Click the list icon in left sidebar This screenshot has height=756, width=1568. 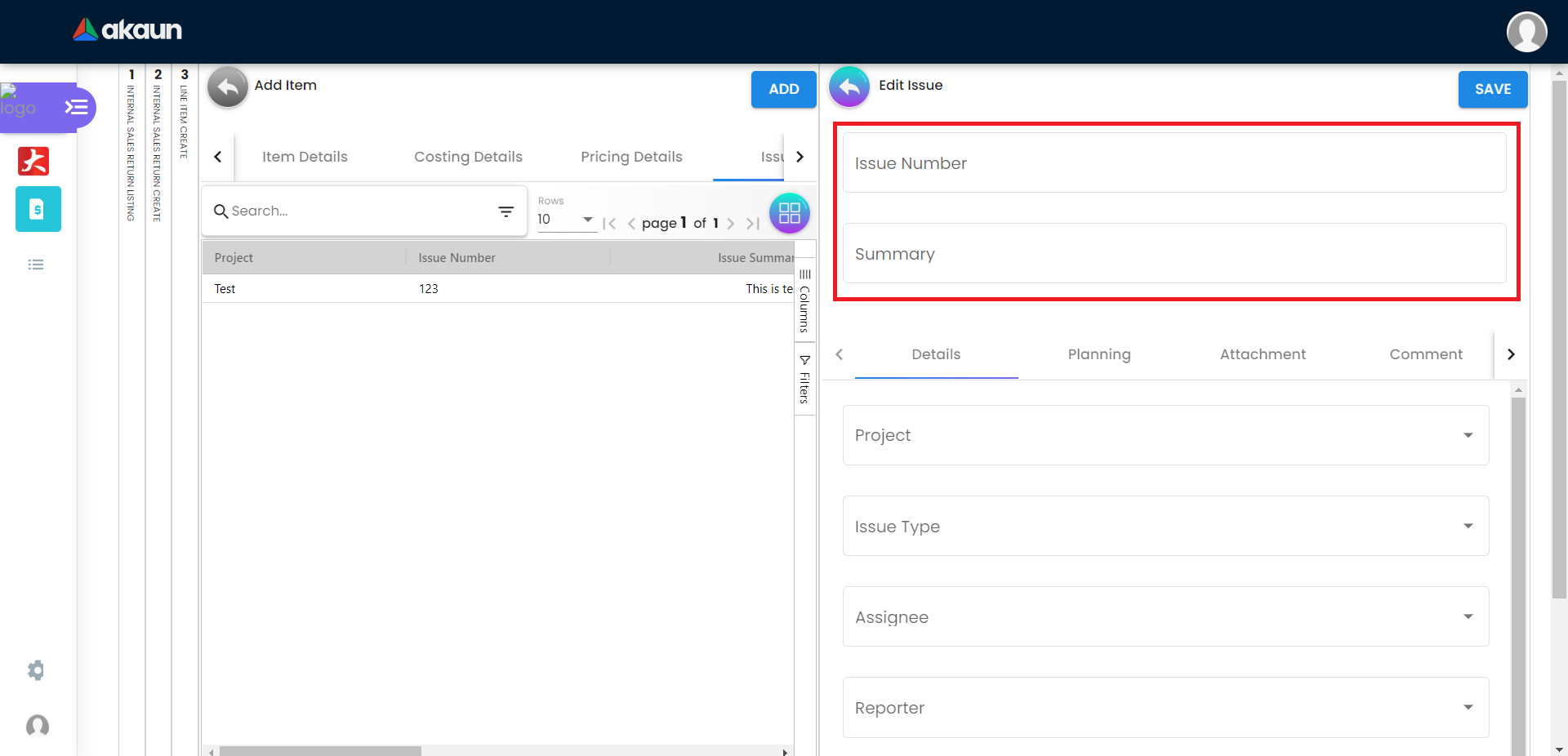click(x=36, y=265)
